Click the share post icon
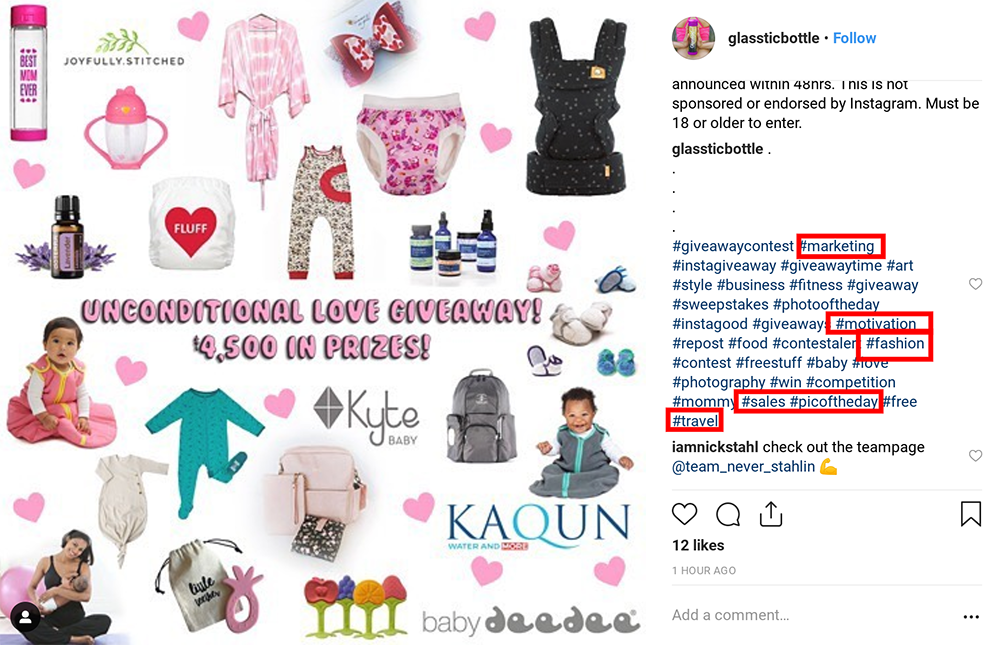 click(771, 514)
